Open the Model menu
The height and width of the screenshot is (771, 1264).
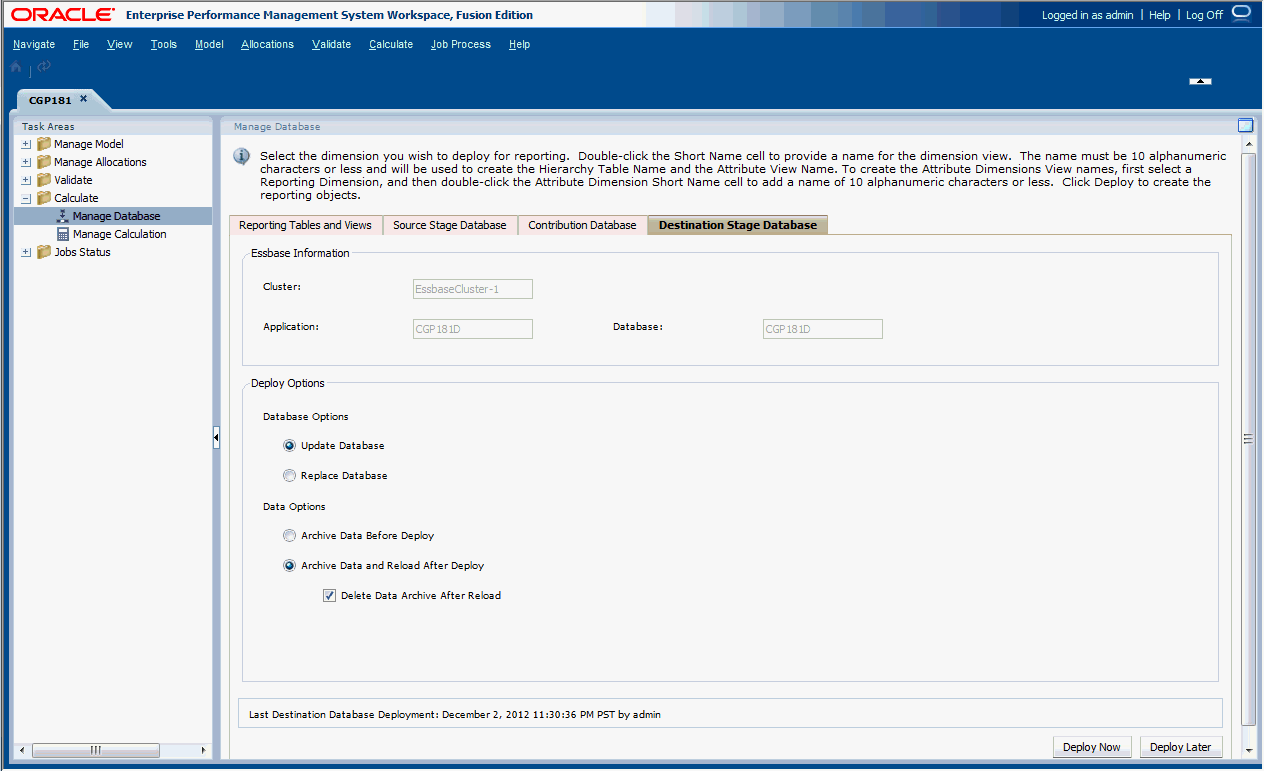pos(209,44)
